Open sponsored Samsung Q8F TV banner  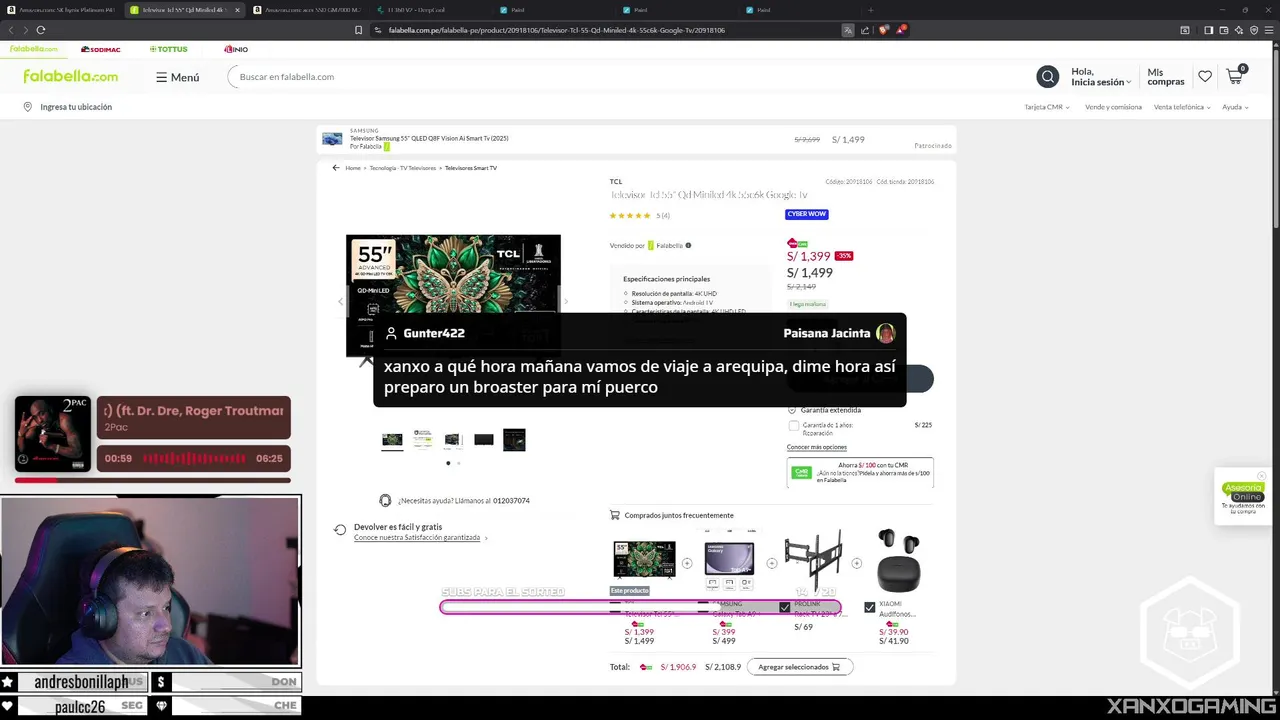636,139
